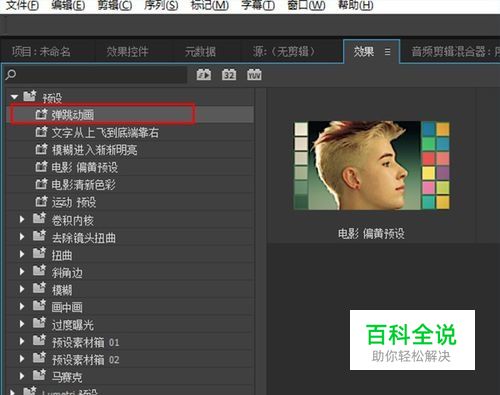500x395 pixels.
Task: Open the 帮助(H) menu
Action: [x=355, y=5]
